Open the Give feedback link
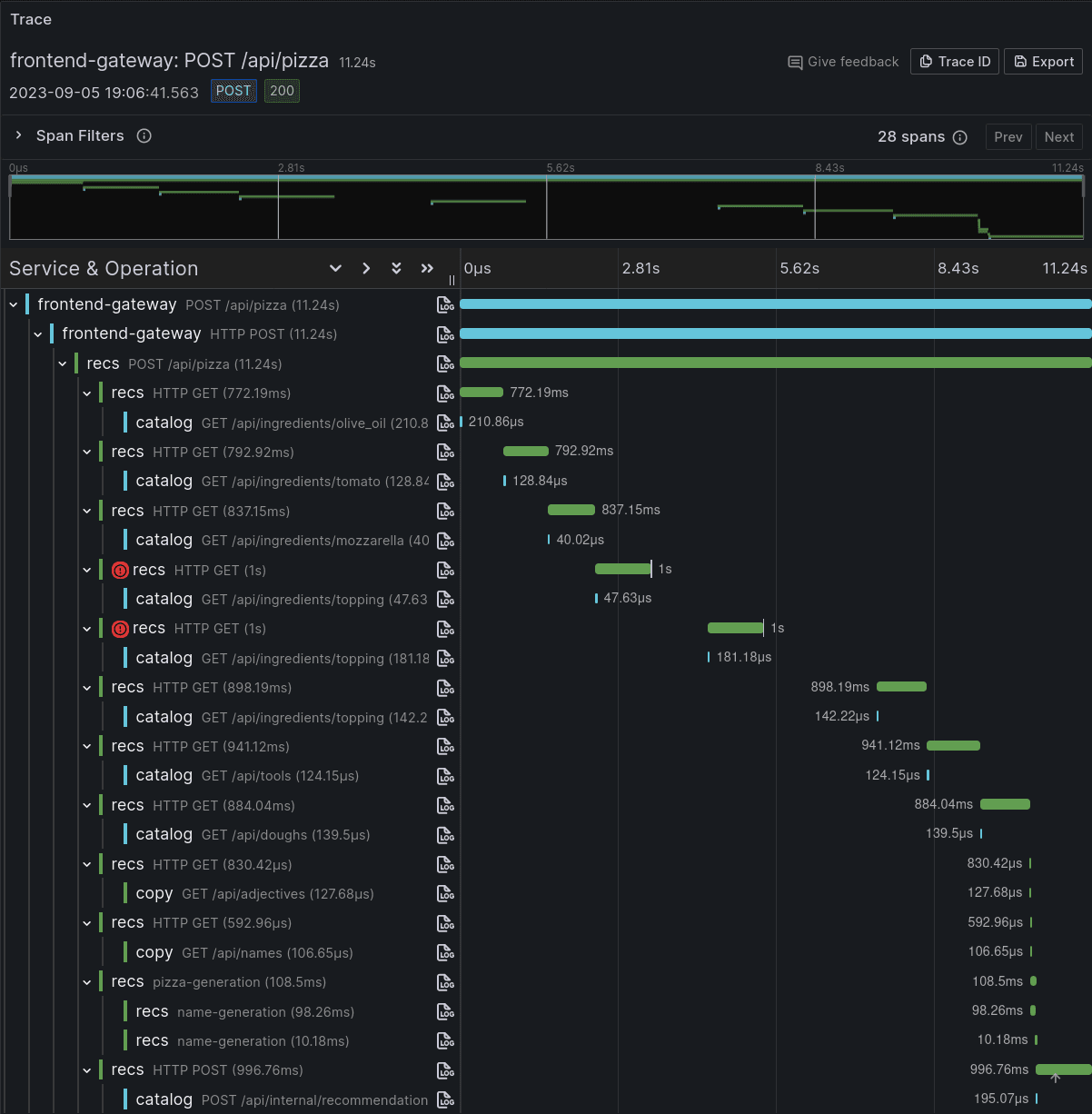1092x1114 pixels. tap(842, 61)
